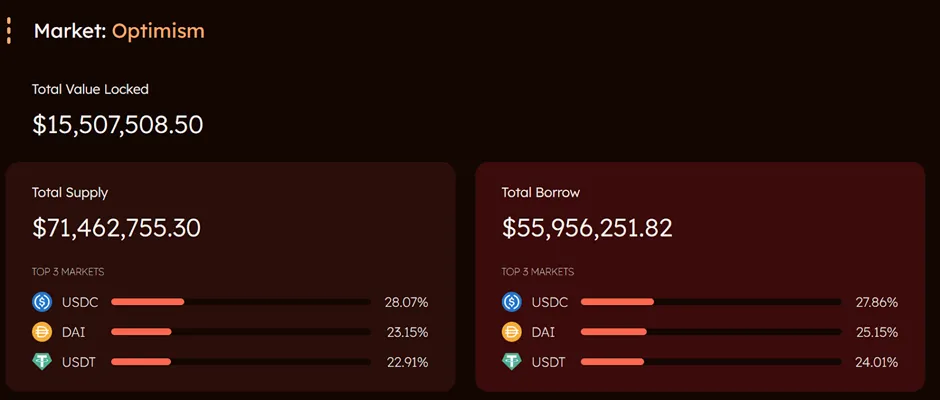Click the USDT supply progress bar
940x400 pixels.
(x=241, y=362)
